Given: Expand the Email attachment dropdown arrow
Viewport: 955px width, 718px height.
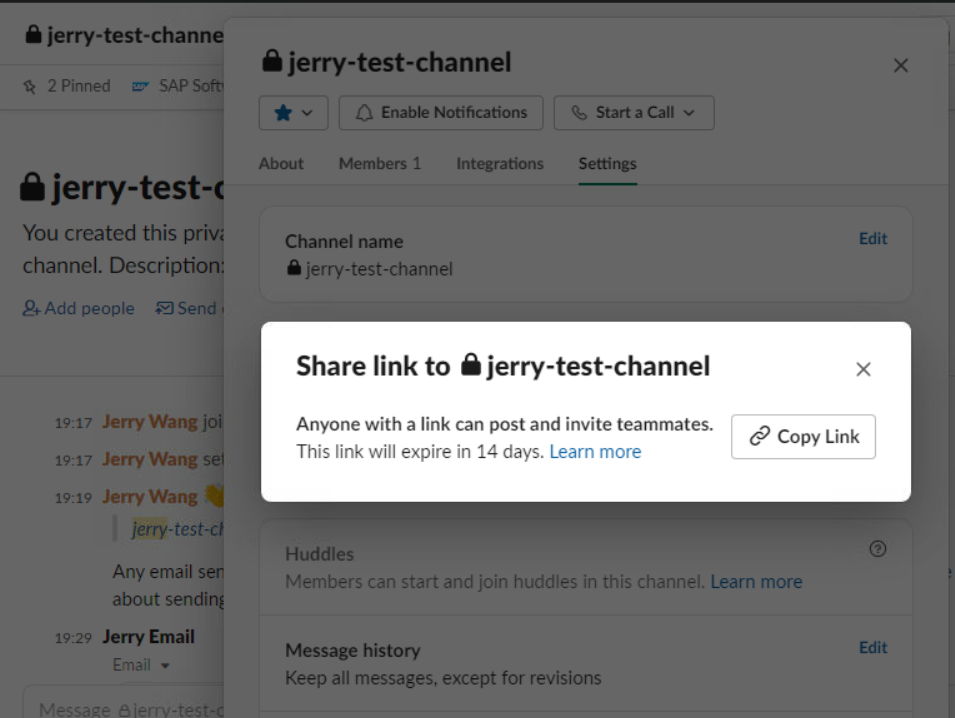Looking at the screenshot, I should (165, 666).
